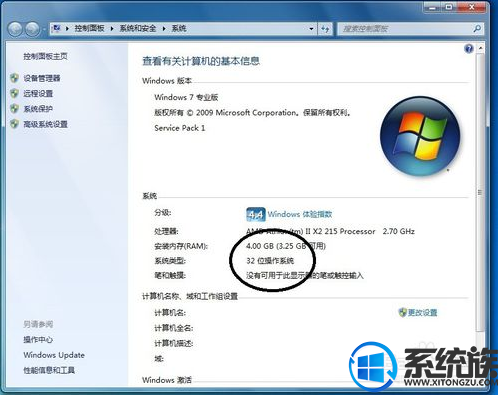
Task: Maximize the System window
Action: click(449, 7)
